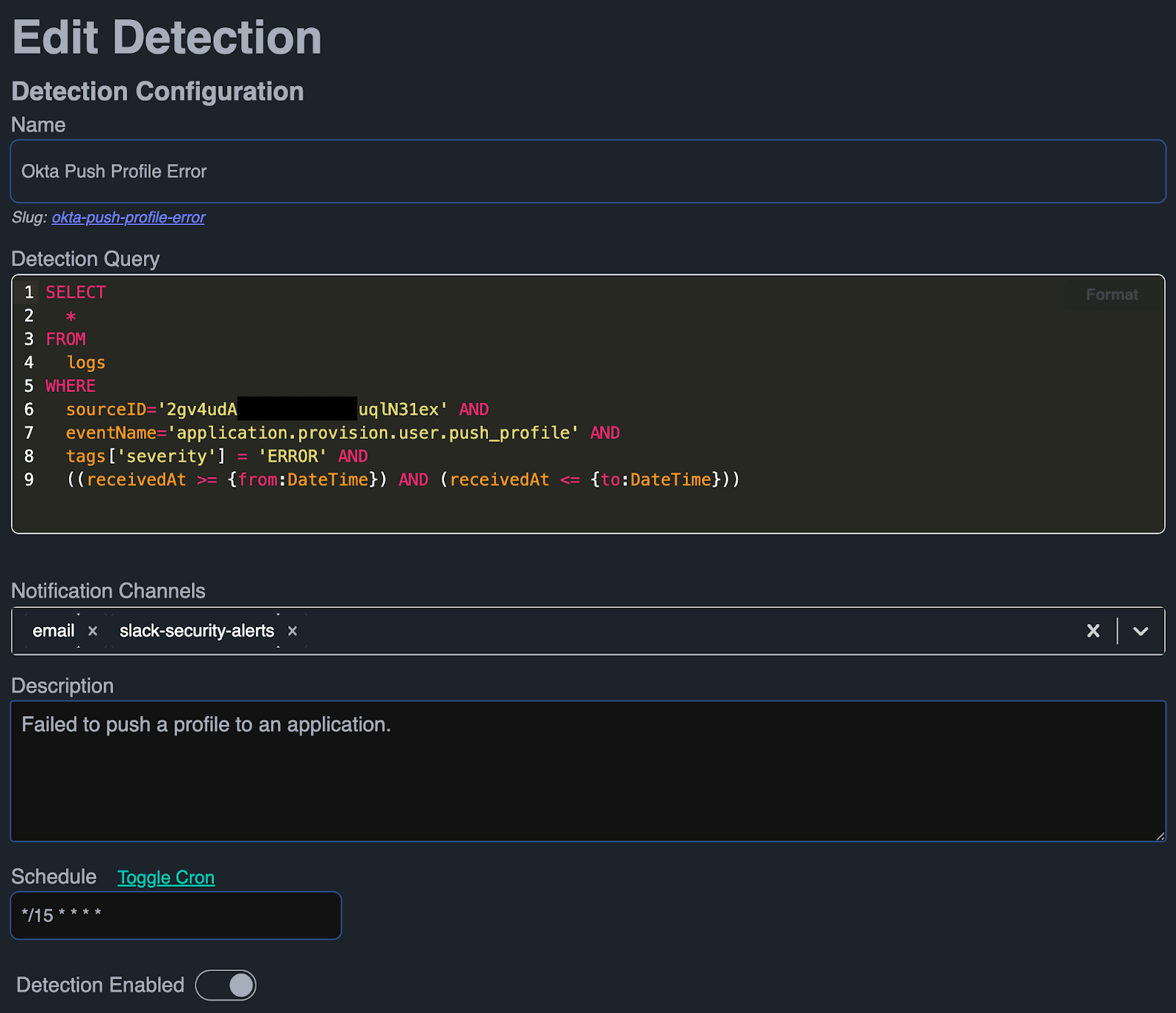Remove the email notification channel chip
Screen dimensions: 1176x1013
tap(93, 631)
